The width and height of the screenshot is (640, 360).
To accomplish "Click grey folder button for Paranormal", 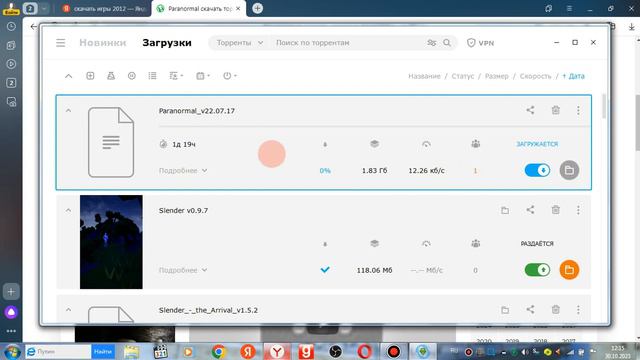I will pyautogui.click(x=569, y=170).
